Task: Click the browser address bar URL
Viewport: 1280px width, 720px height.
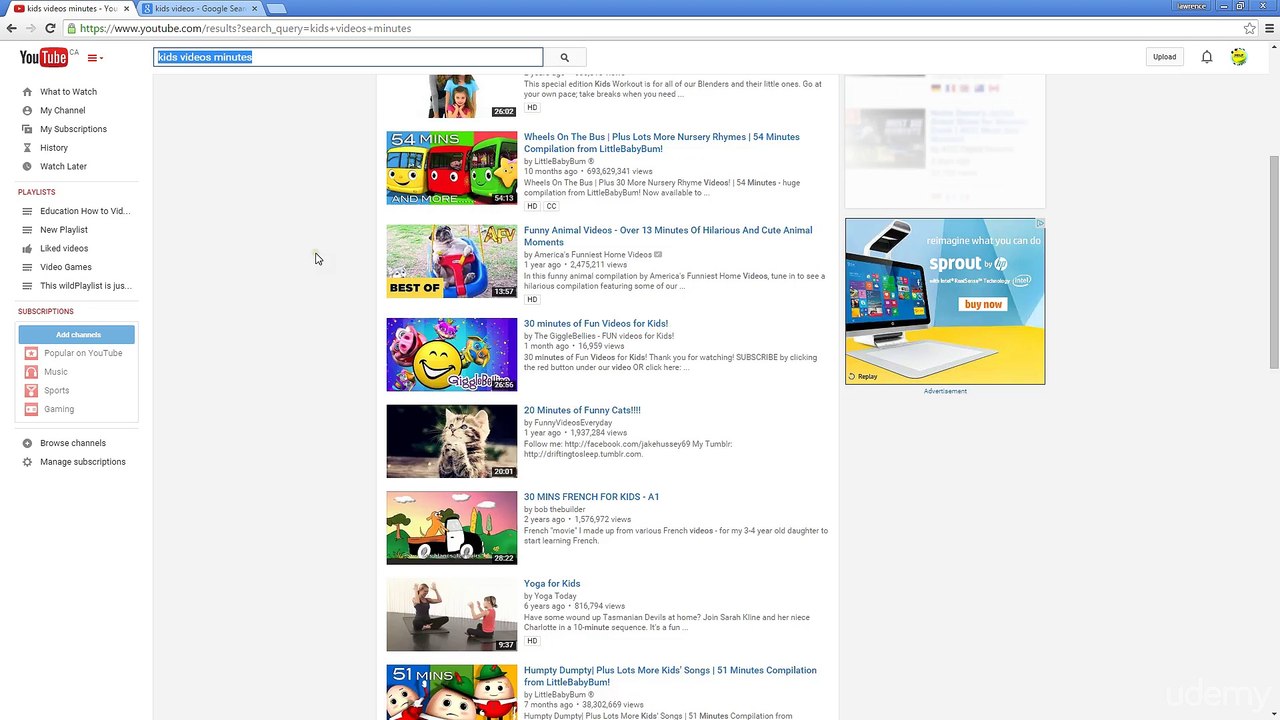Action: point(245,28)
